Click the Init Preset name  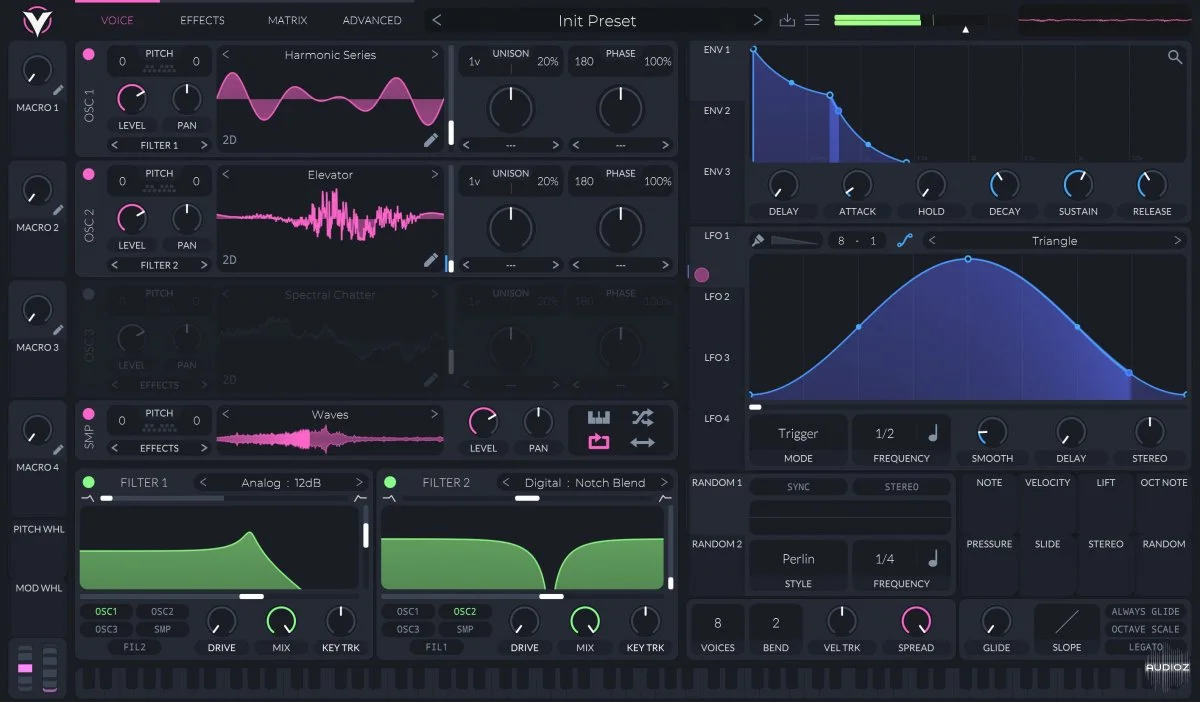tap(597, 20)
